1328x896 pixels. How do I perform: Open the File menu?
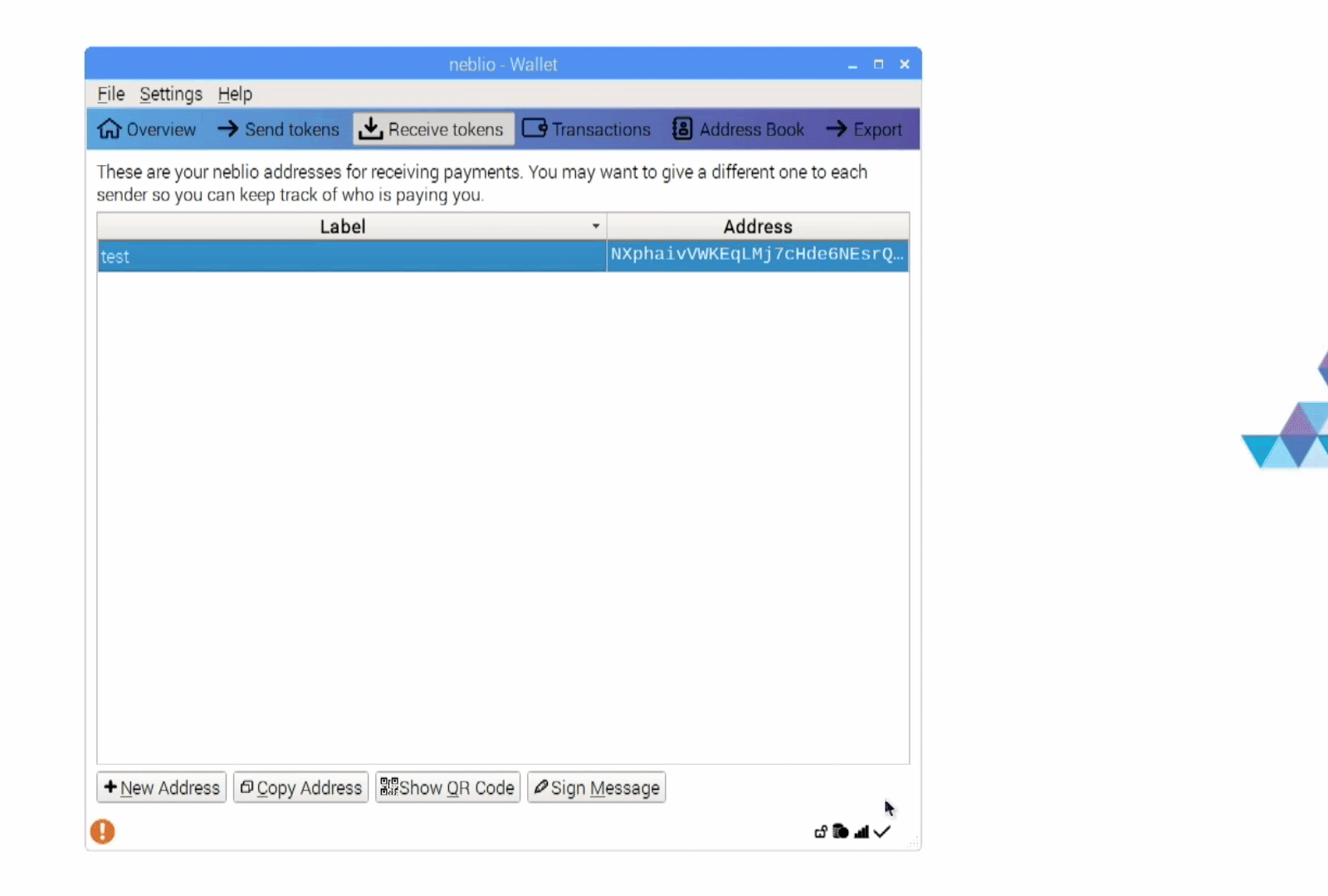coord(110,94)
